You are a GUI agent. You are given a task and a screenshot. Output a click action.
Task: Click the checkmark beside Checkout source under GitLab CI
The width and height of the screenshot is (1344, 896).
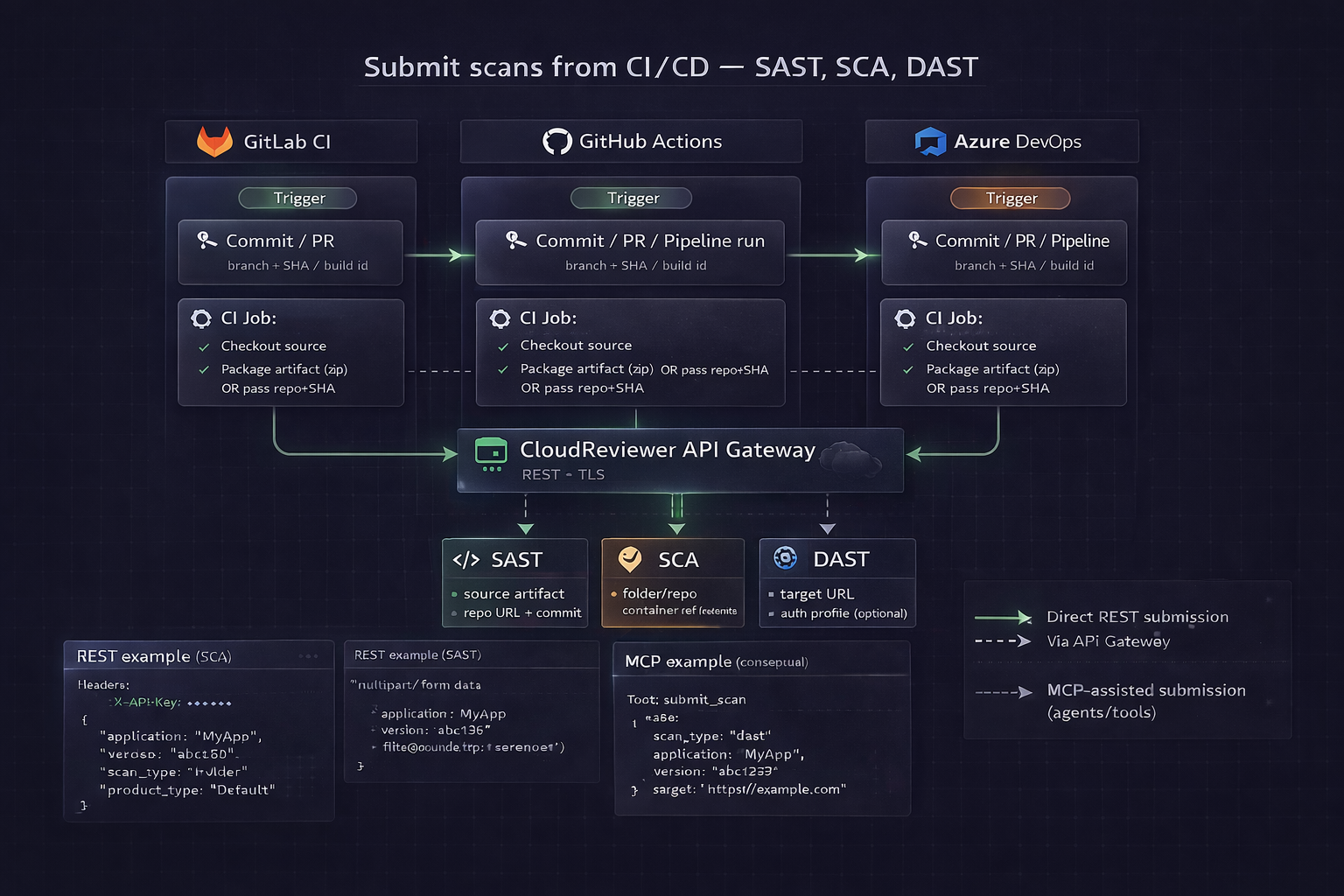(x=204, y=347)
